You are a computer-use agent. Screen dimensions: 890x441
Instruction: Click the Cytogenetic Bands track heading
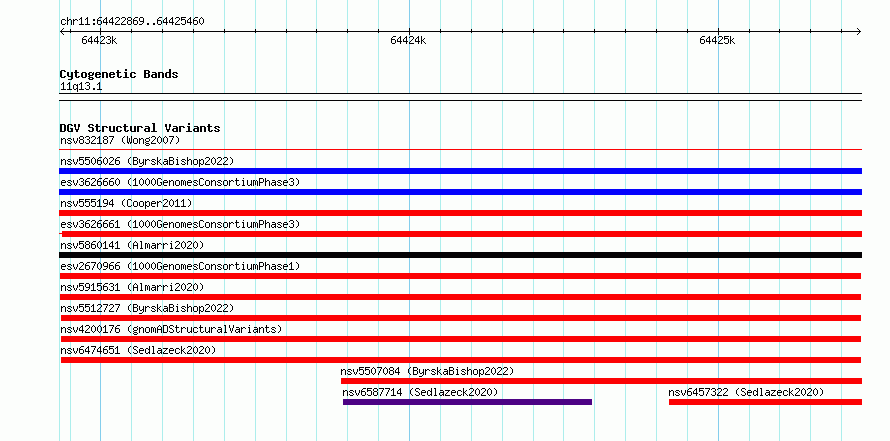click(x=119, y=74)
